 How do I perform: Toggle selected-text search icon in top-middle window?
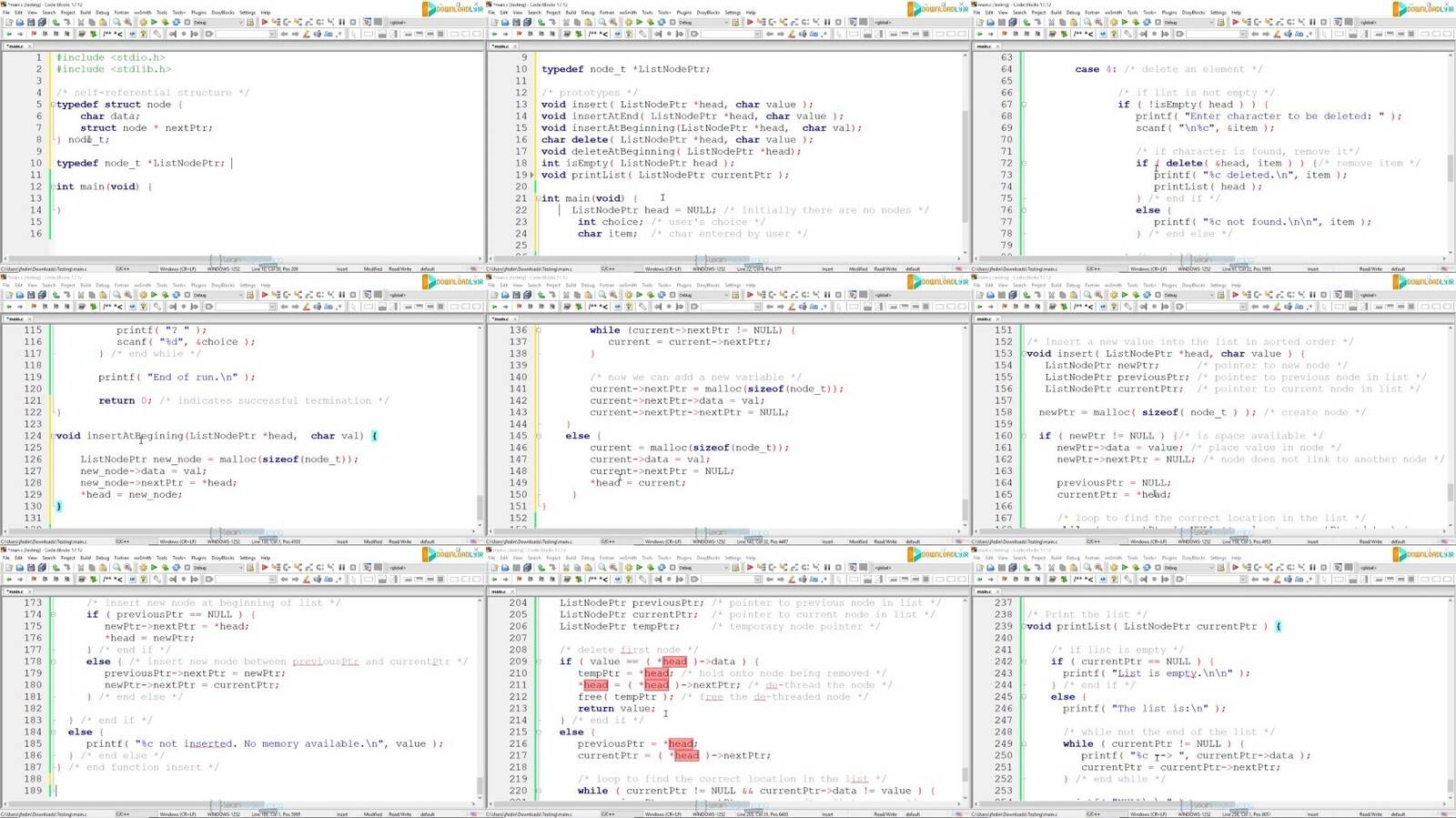[802, 34]
